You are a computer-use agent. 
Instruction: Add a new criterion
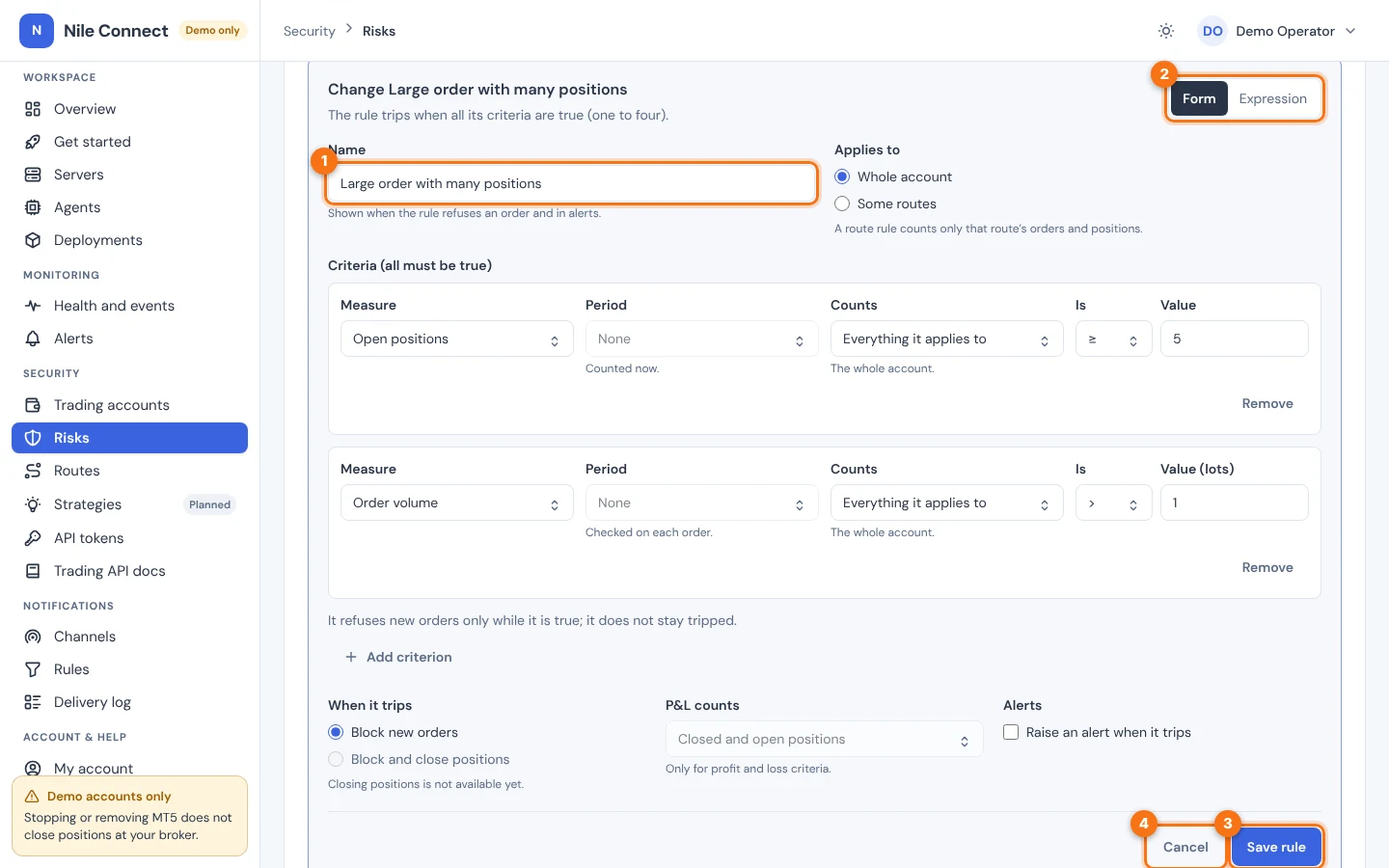tap(398, 657)
